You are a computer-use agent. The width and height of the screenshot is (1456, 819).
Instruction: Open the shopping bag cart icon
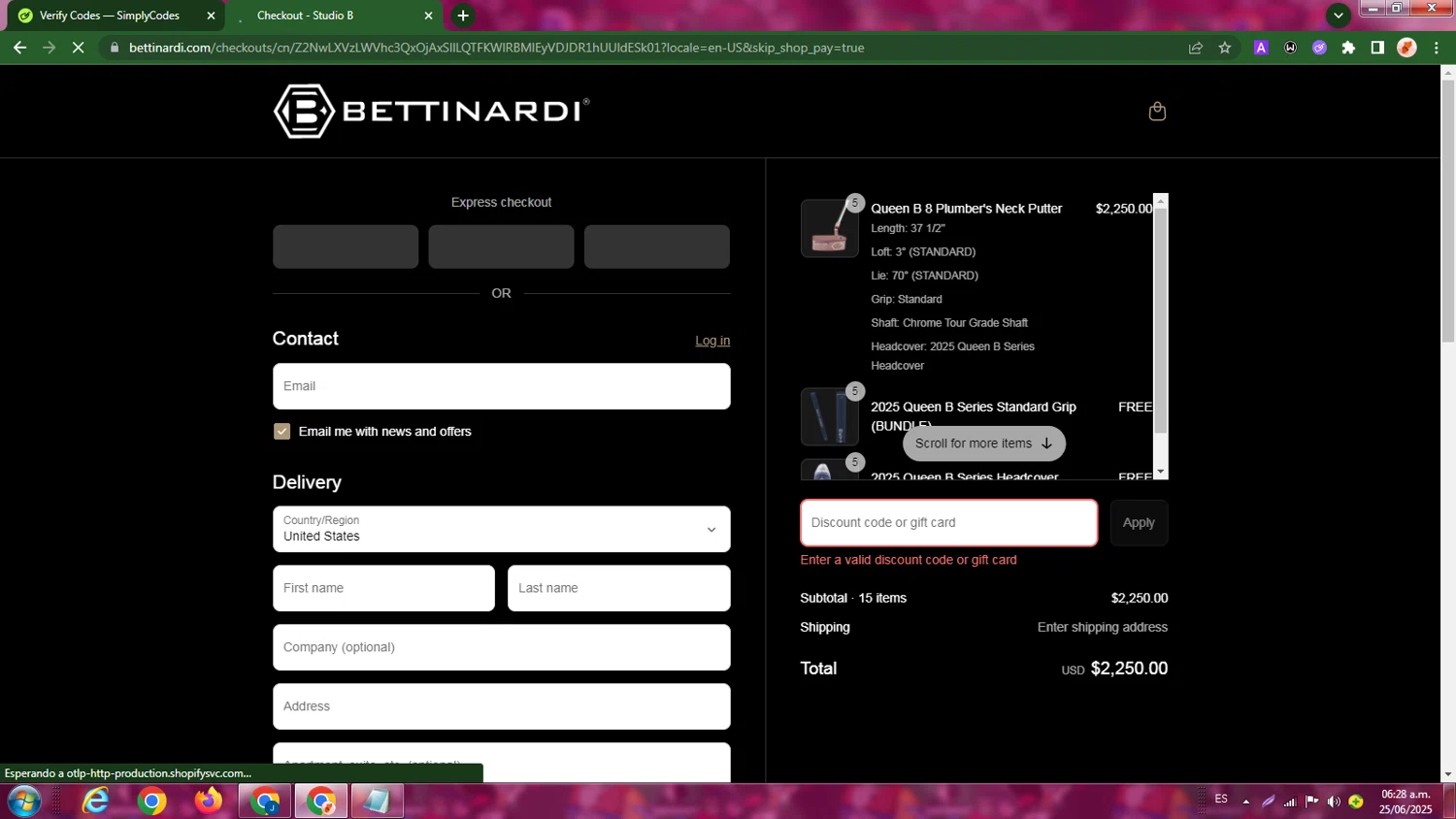pos(1157,111)
